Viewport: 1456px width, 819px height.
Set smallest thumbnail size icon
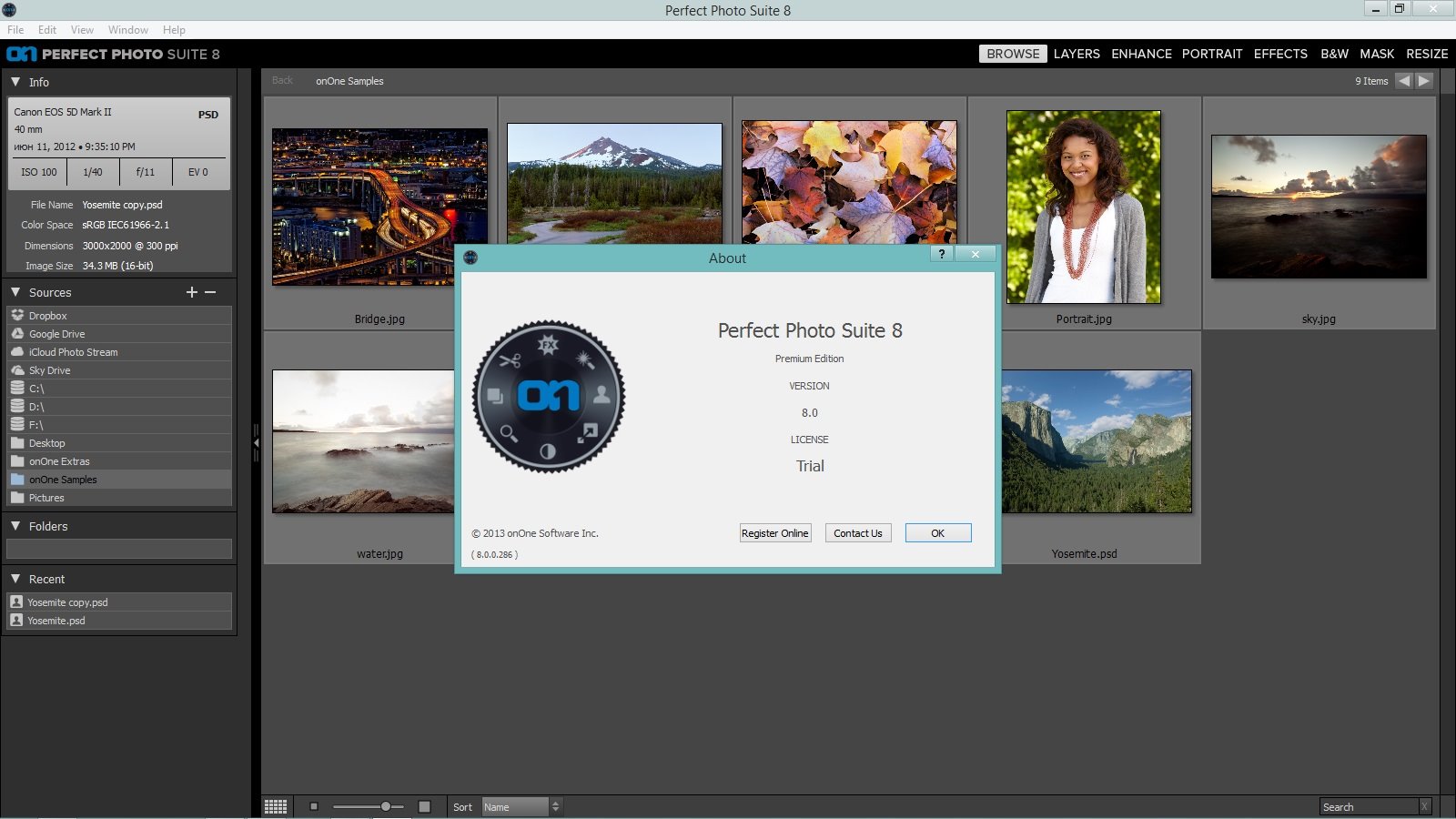coord(314,806)
